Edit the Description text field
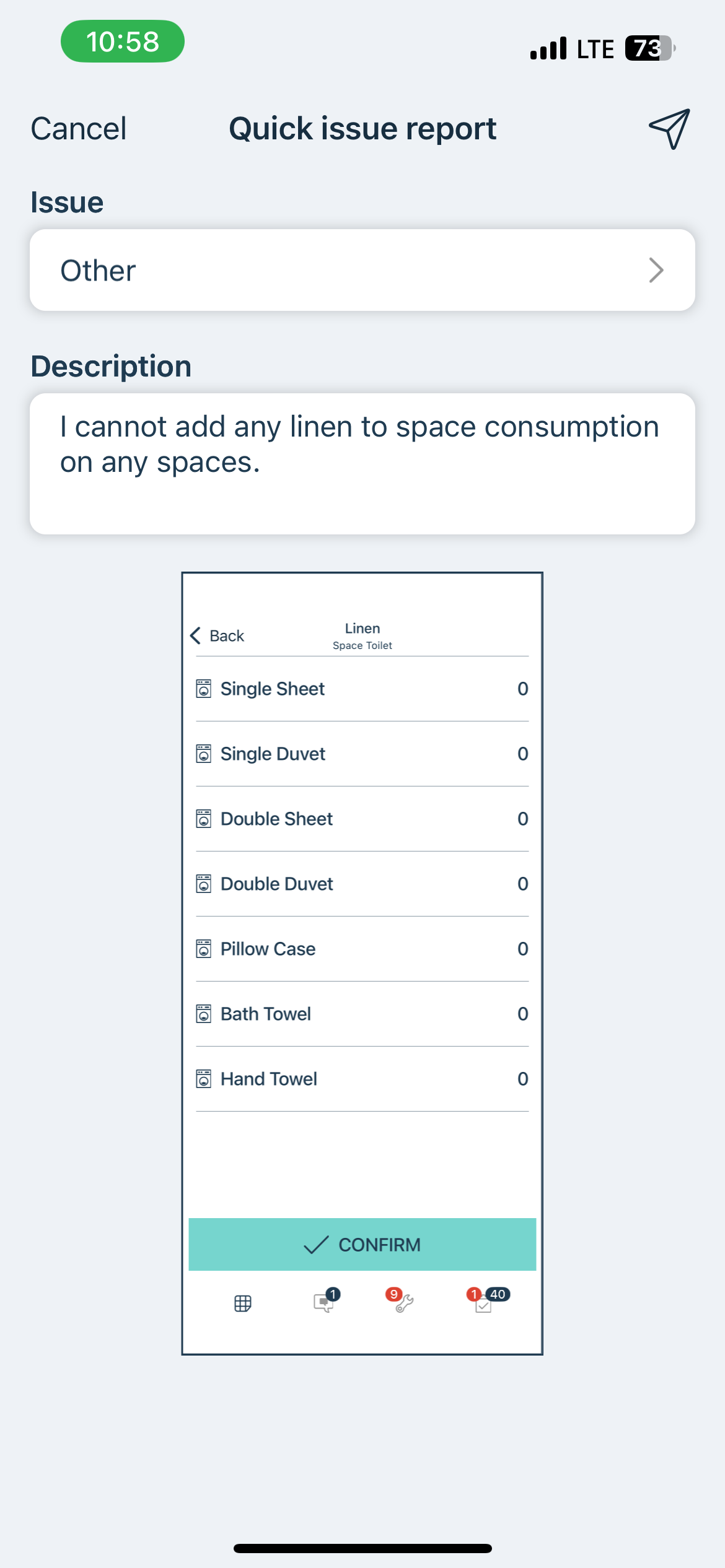 tap(362, 464)
